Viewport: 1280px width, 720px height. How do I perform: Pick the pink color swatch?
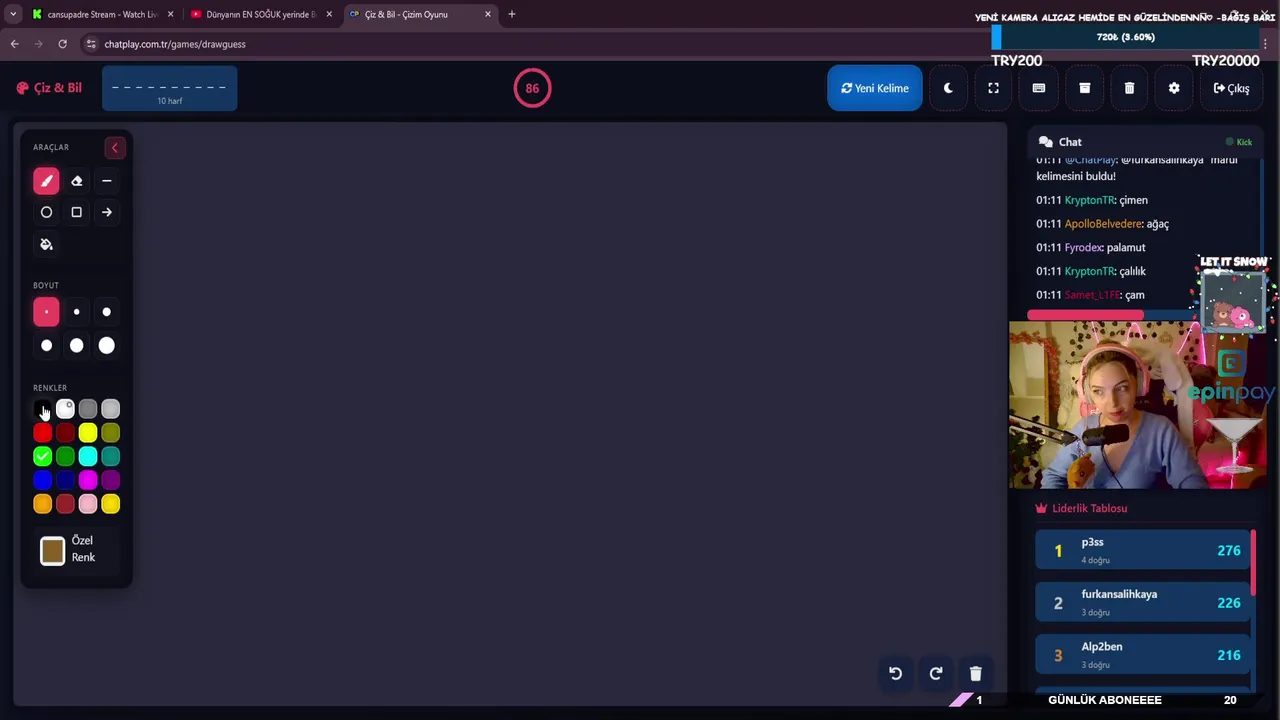88,505
